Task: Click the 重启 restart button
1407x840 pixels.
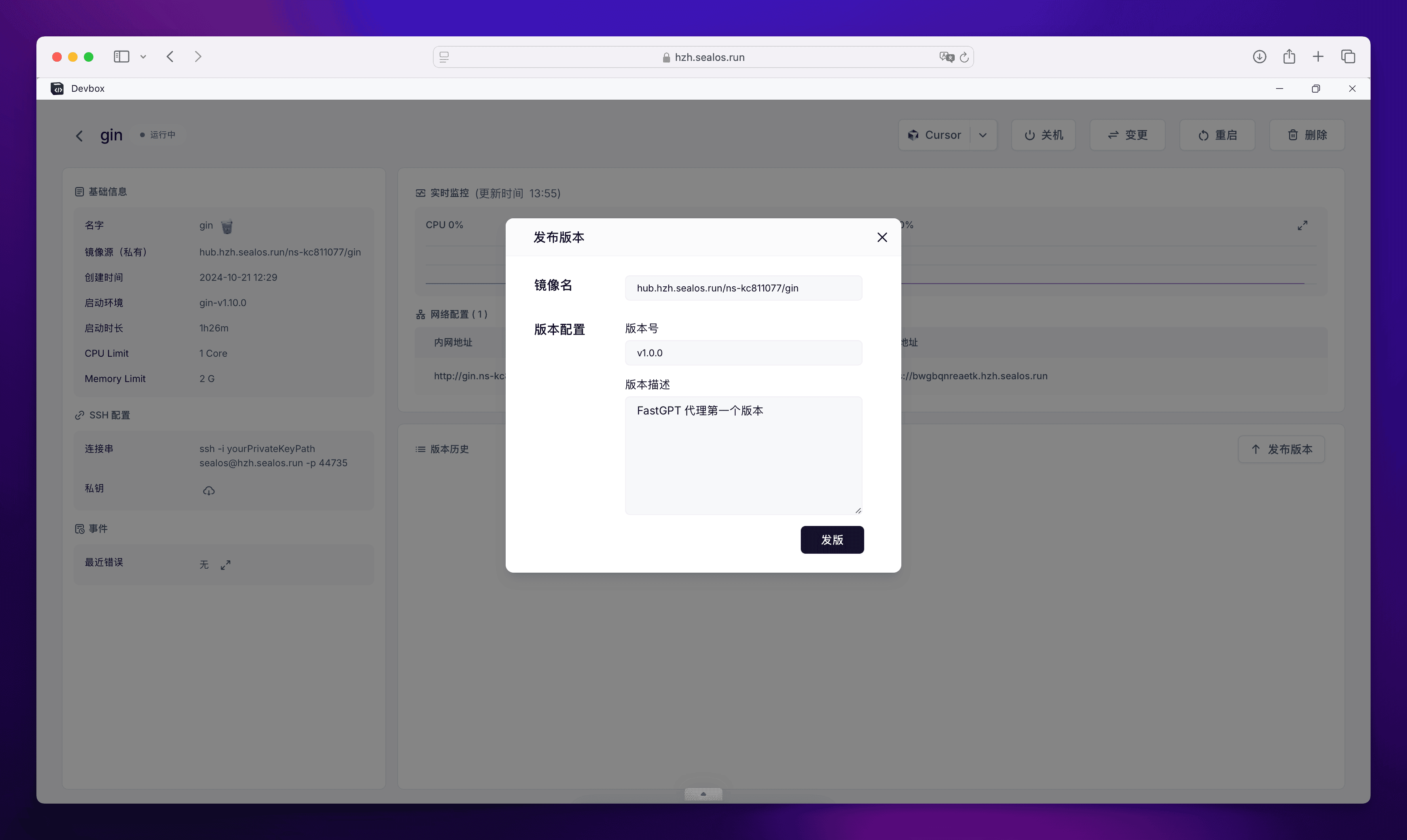Action: 1217,135
